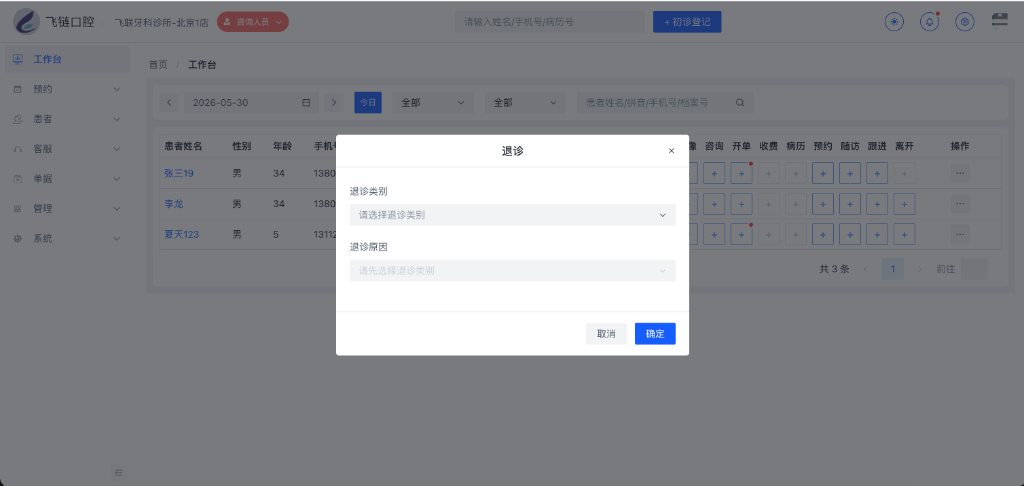Add 预约 for 张三19 row
The image size is (1024, 486).
[823, 174]
